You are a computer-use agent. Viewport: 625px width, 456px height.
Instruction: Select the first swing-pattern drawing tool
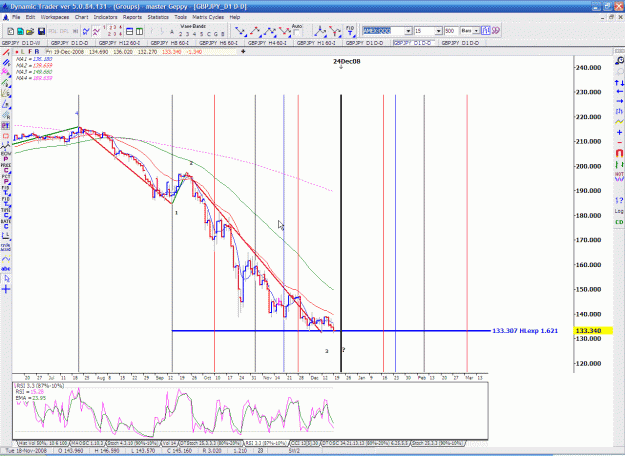[240, 31]
